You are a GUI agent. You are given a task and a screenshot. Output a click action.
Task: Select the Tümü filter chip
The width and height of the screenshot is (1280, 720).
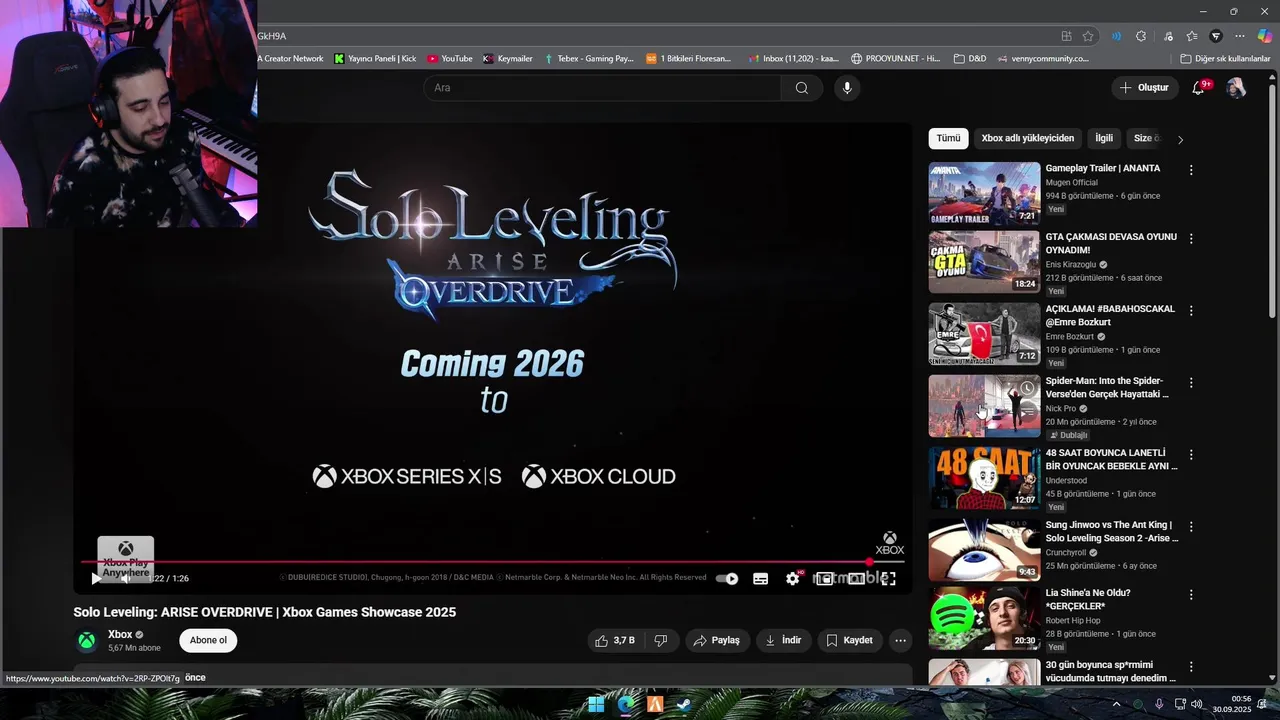coord(948,138)
